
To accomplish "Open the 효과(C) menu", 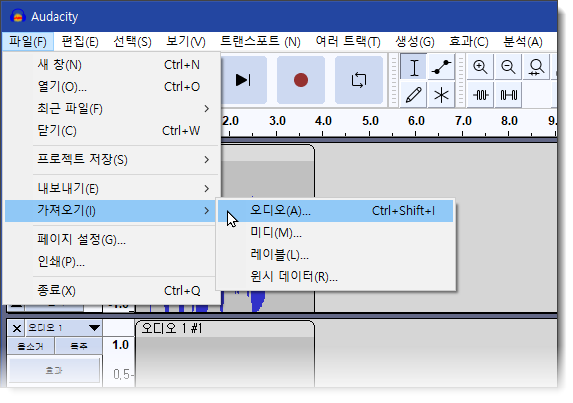I will pyautogui.click(x=468, y=42).
